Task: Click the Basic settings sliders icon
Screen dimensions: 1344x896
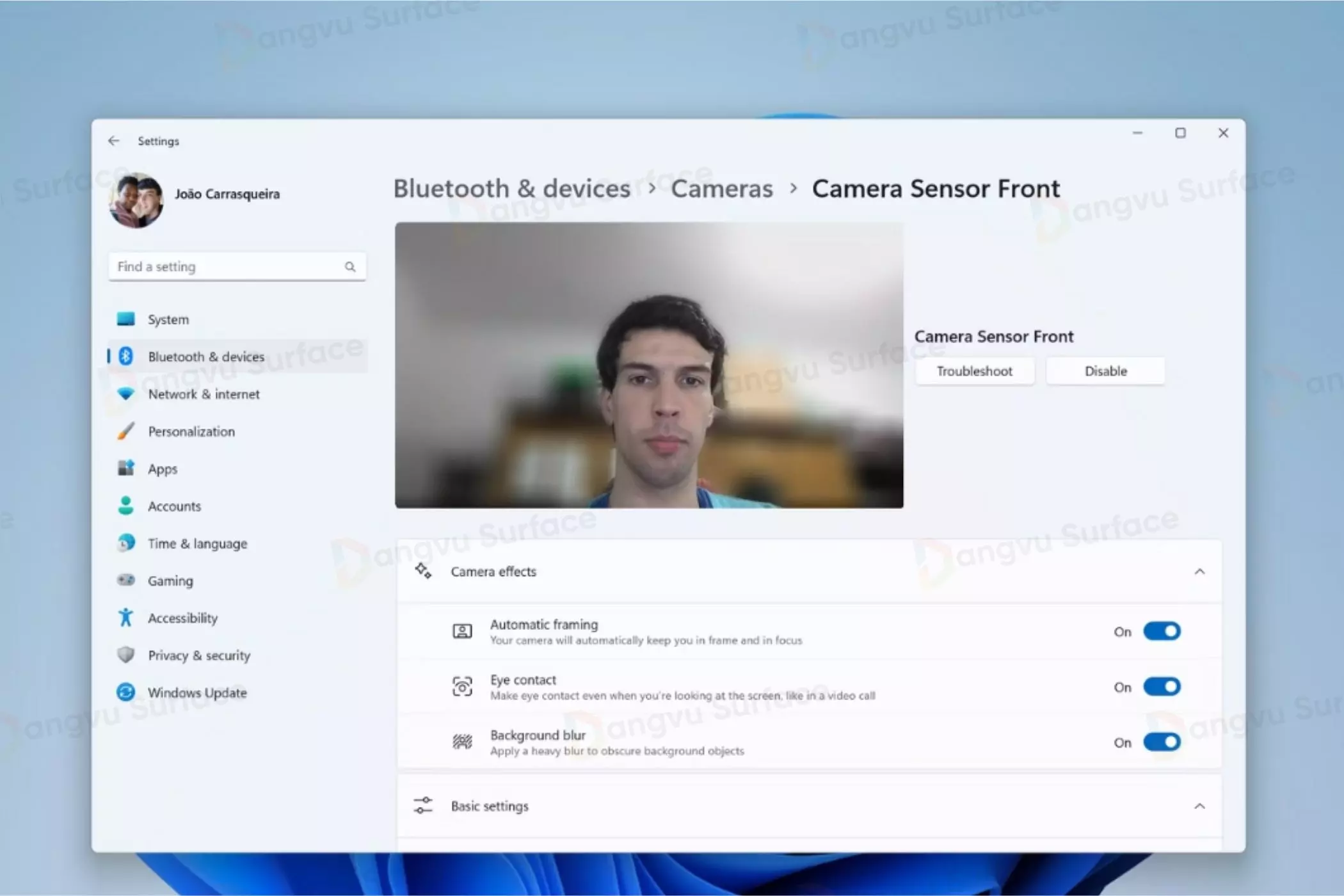Action: click(x=423, y=805)
